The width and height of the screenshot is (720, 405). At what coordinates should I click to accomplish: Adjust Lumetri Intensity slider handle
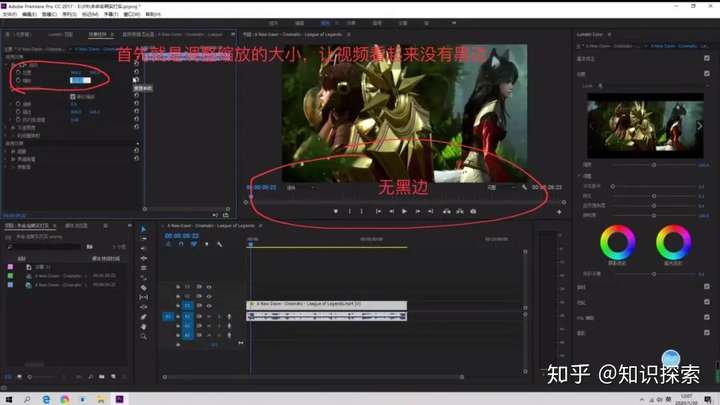(x=653, y=164)
